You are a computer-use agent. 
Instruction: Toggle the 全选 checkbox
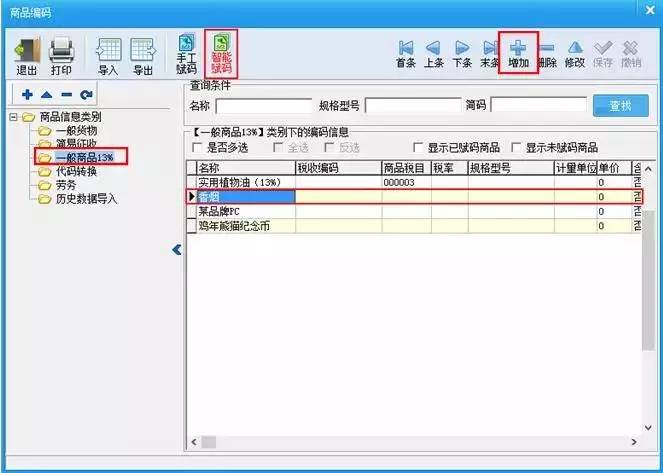[x=279, y=147]
